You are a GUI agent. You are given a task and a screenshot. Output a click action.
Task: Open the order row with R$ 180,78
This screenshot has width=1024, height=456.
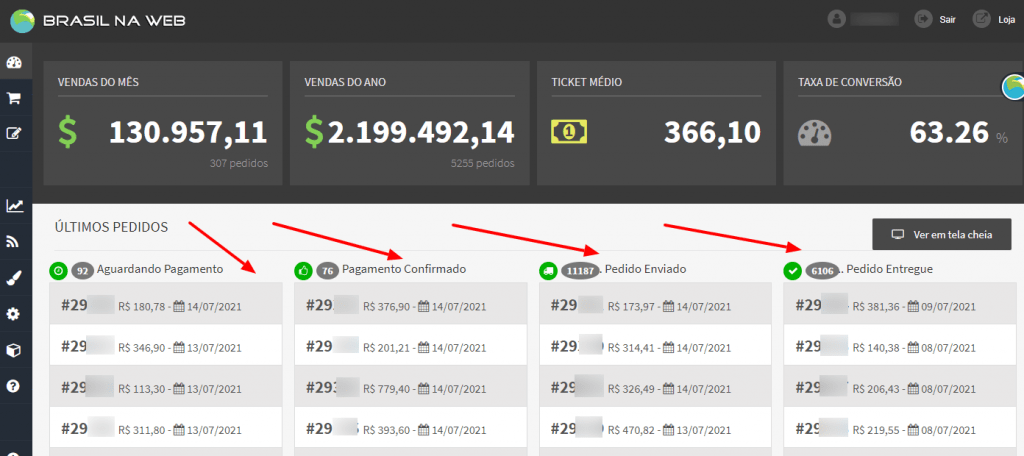(x=166, y=306)
